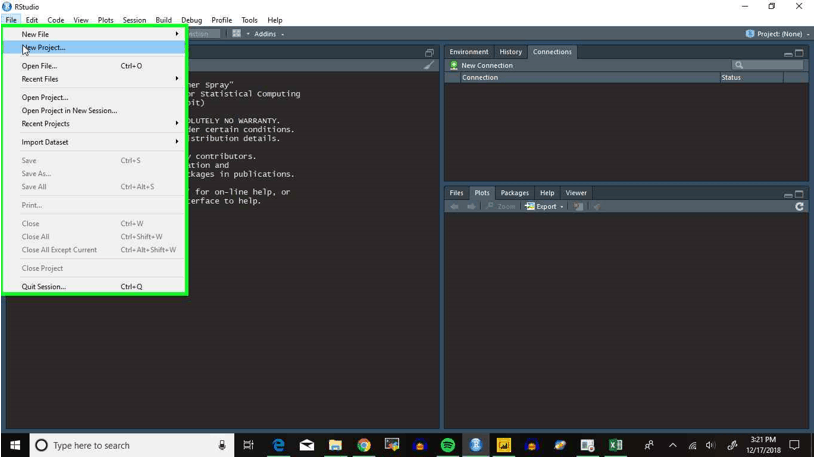Click the Windows 'Type here to search' box

click(132, 445)
